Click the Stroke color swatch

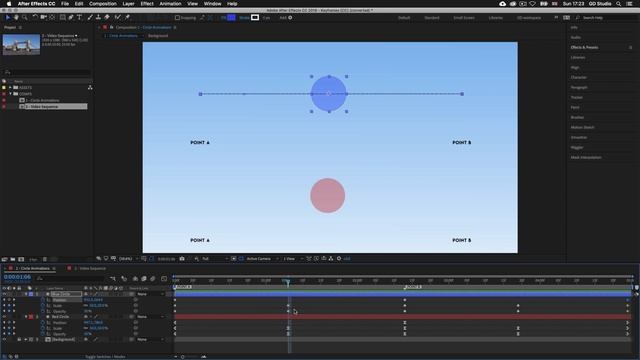255,18
